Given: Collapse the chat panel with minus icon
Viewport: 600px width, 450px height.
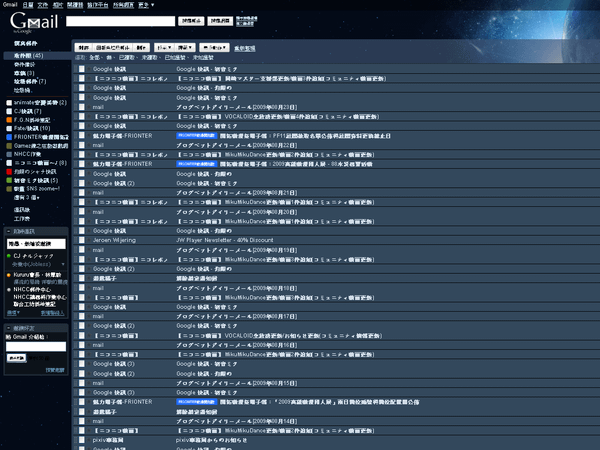Looking at the screenshot, I should point(8,231).
